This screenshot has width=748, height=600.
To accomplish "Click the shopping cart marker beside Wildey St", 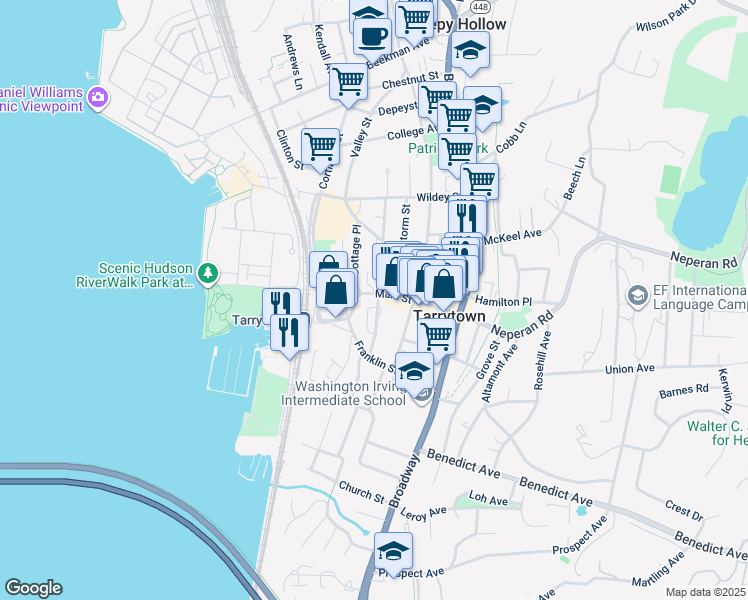I will point(479,184).
